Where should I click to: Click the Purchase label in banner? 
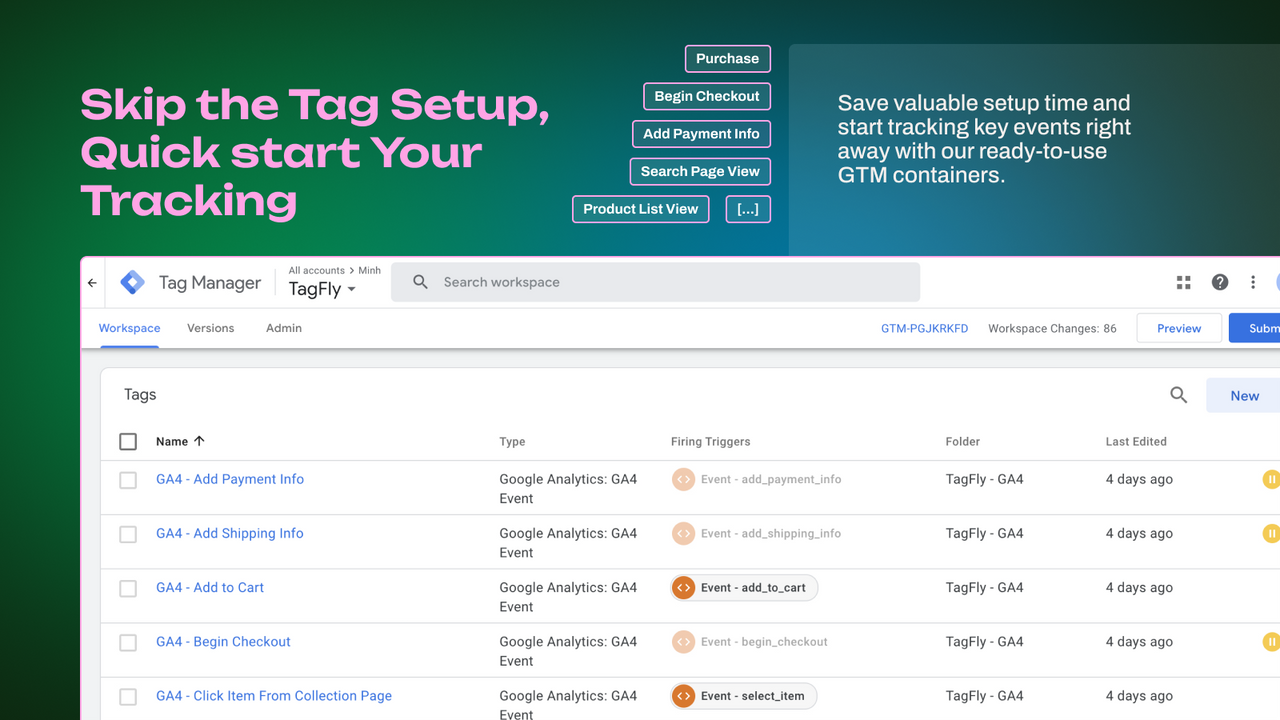coord(728,58)
